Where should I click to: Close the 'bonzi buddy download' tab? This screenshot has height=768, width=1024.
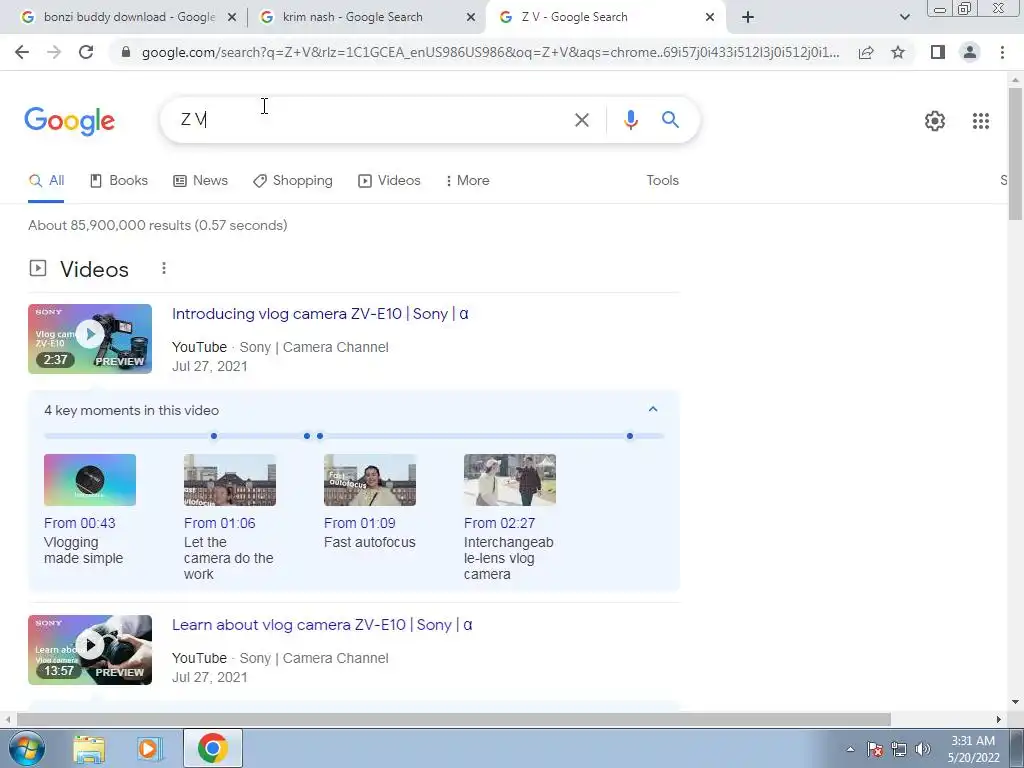pyautogui.click(x=232, y=18)
